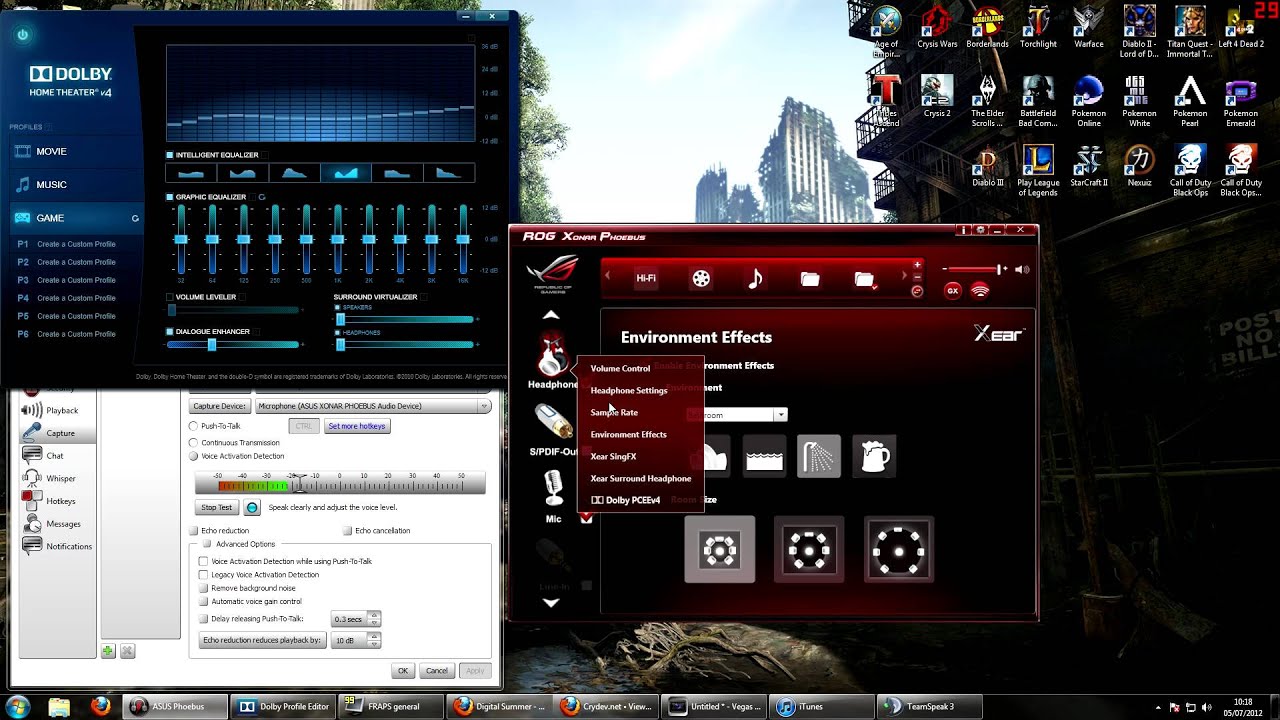Collapse device list with the up arrow
This screenshot has width=1280, height=720.
(x=551, y=315)
